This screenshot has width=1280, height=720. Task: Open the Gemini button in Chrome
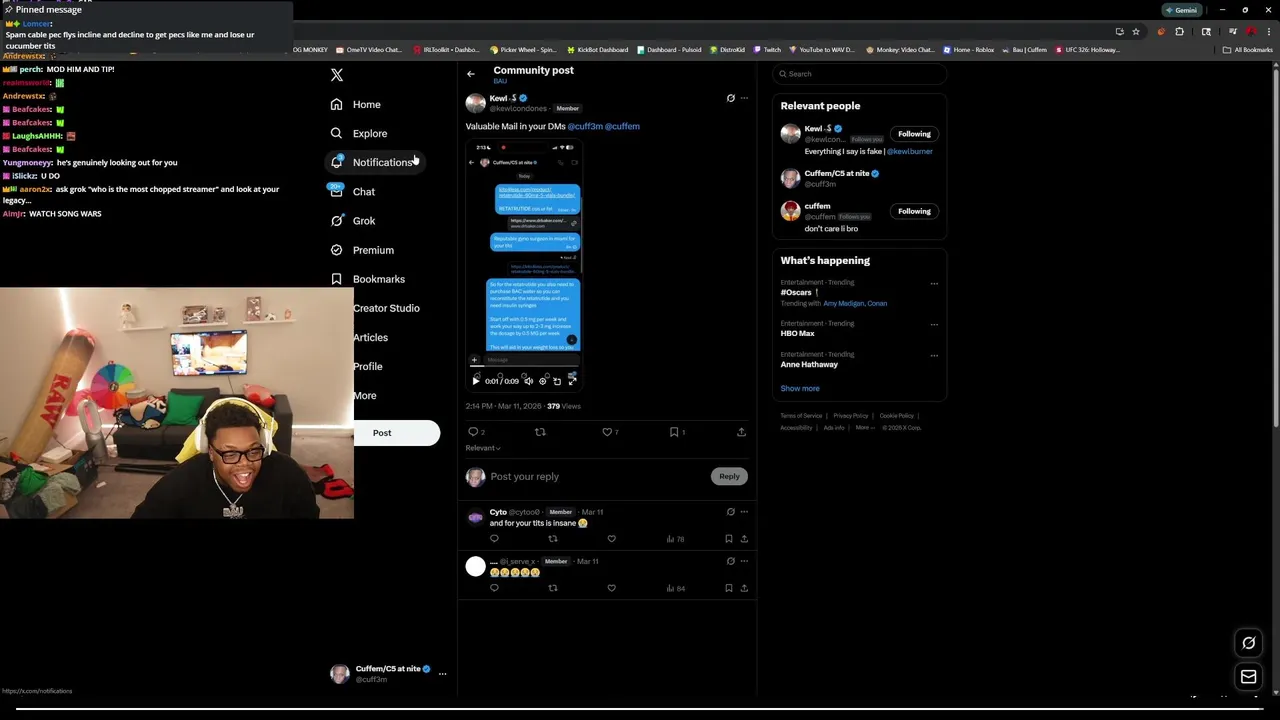click(1181, 10)
